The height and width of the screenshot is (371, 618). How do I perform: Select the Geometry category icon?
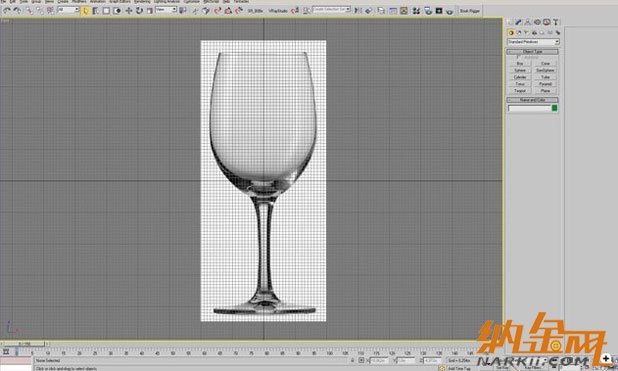511,33
